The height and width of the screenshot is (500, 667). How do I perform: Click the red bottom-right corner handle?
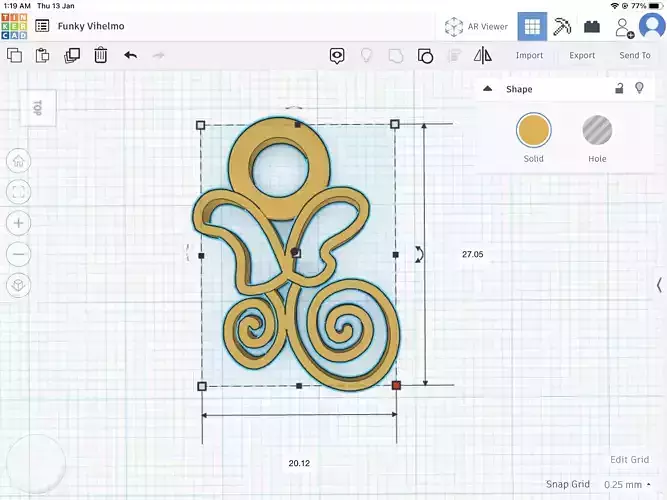coord(396,385)
